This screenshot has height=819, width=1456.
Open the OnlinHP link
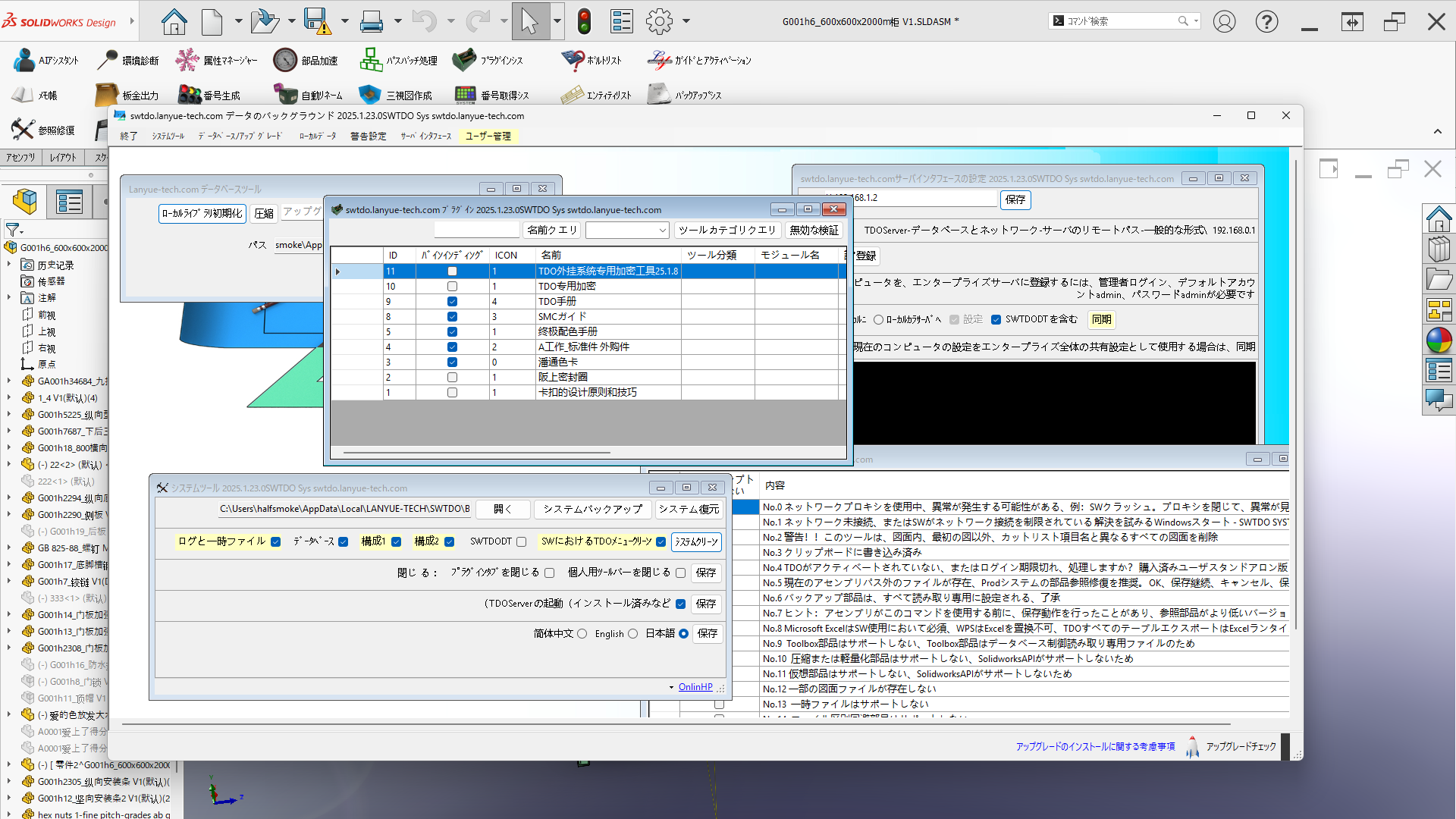click(695, 687)
